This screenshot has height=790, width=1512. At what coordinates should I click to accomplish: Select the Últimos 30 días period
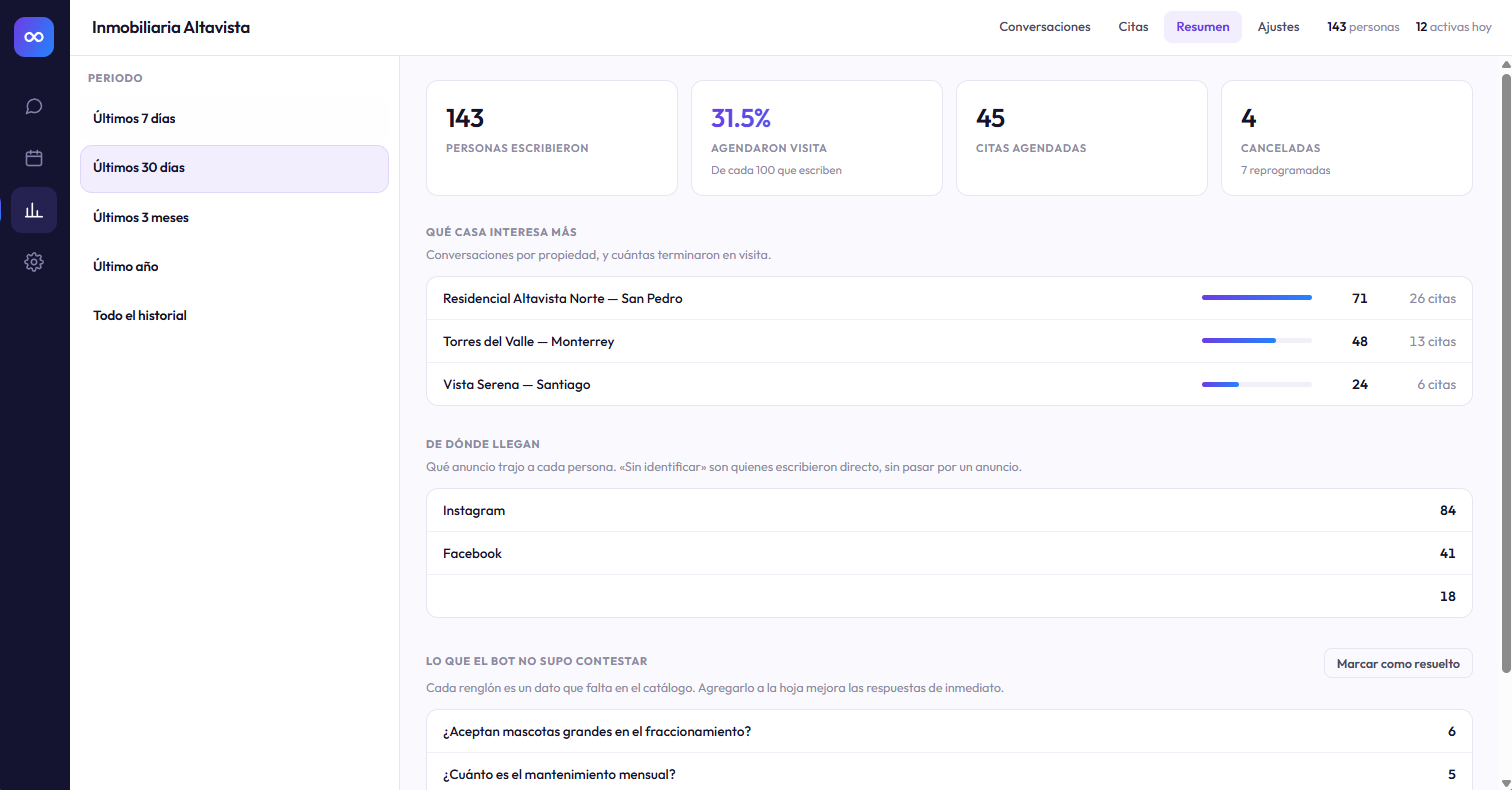coord(234,168)
